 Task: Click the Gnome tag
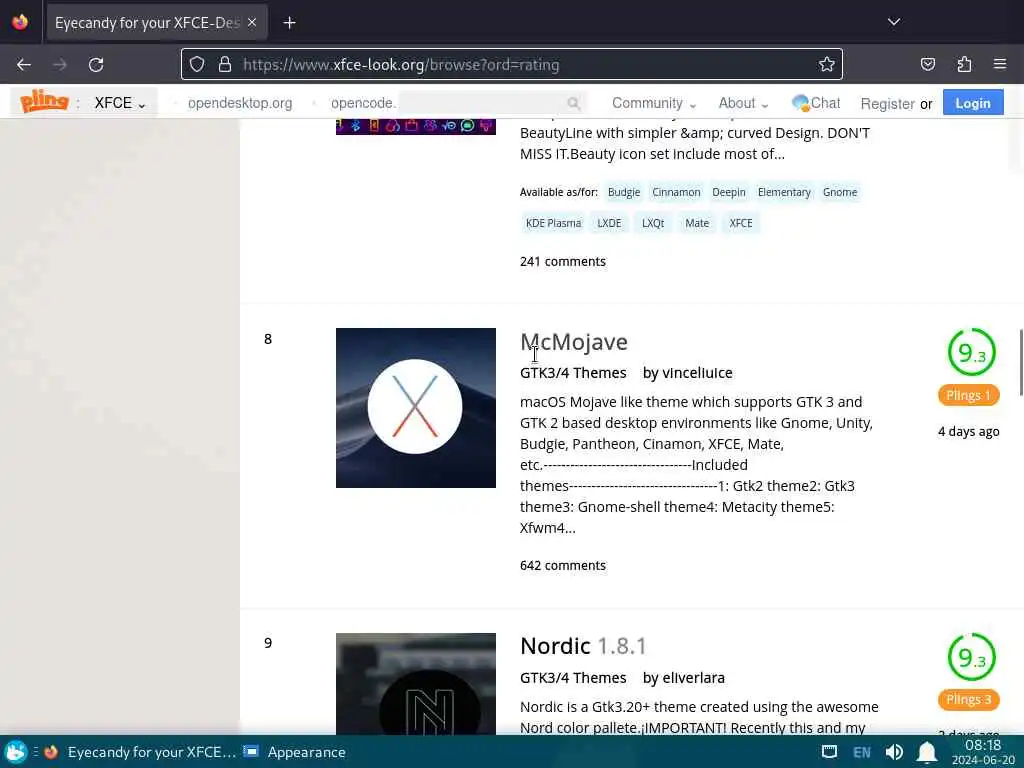(840, 192)
